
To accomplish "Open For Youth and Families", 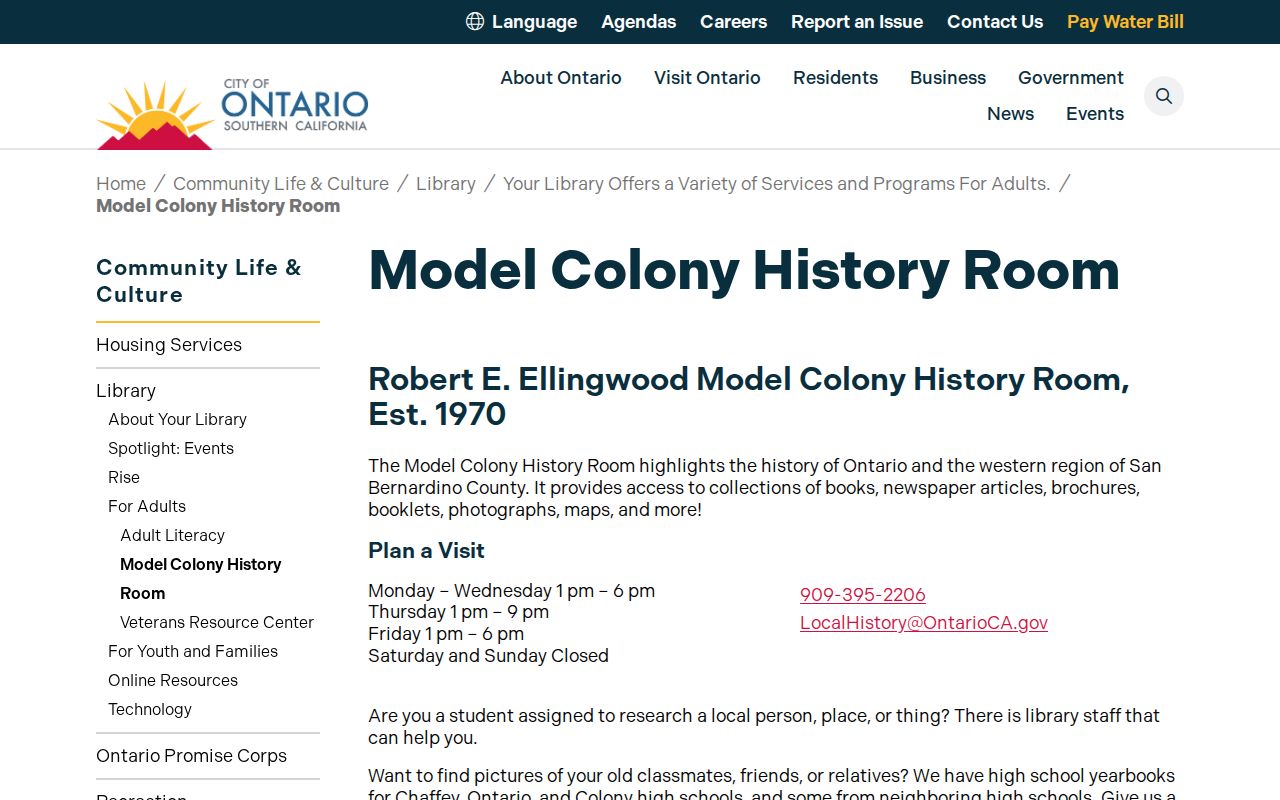I will [193, 651].
